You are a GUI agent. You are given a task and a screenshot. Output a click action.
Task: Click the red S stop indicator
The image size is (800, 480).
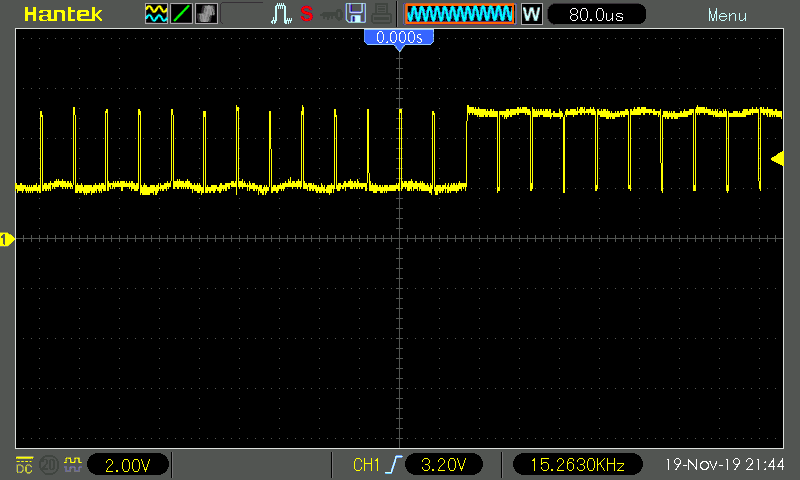306,15
